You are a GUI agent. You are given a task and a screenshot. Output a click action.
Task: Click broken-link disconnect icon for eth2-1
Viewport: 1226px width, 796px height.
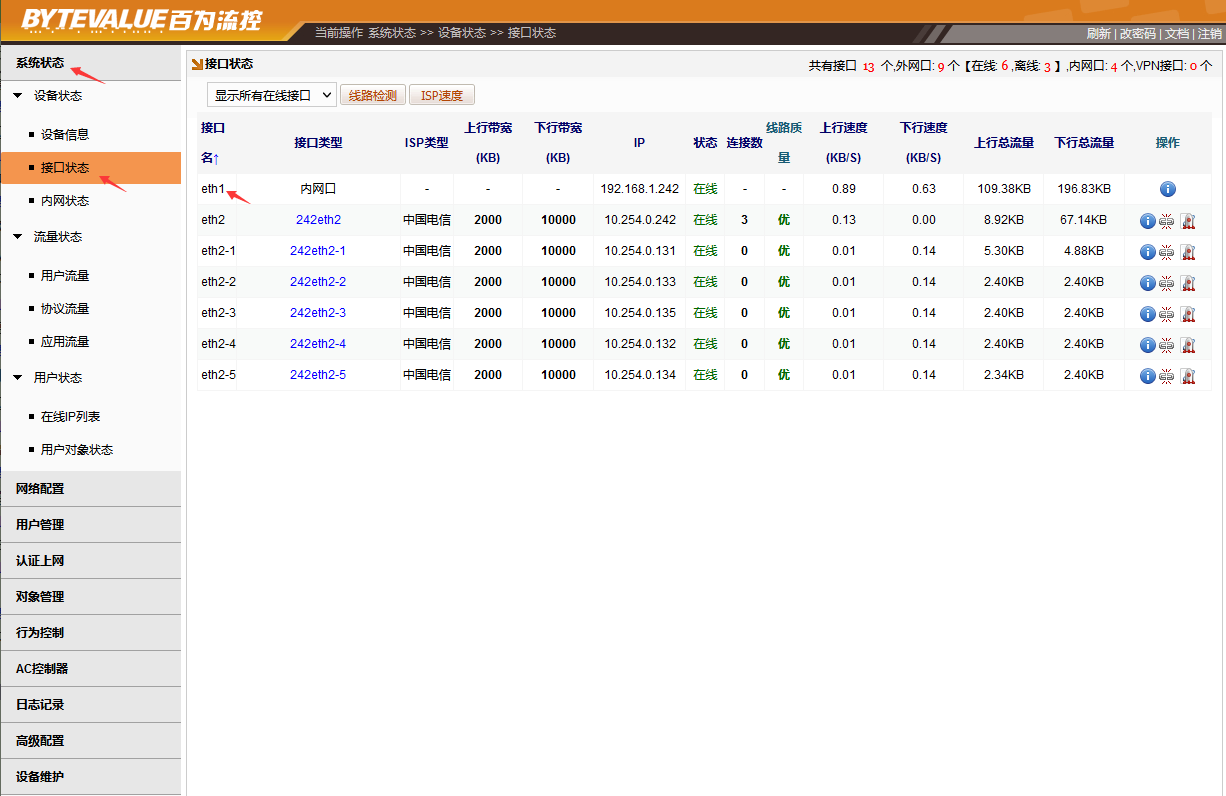point(1166,252)
